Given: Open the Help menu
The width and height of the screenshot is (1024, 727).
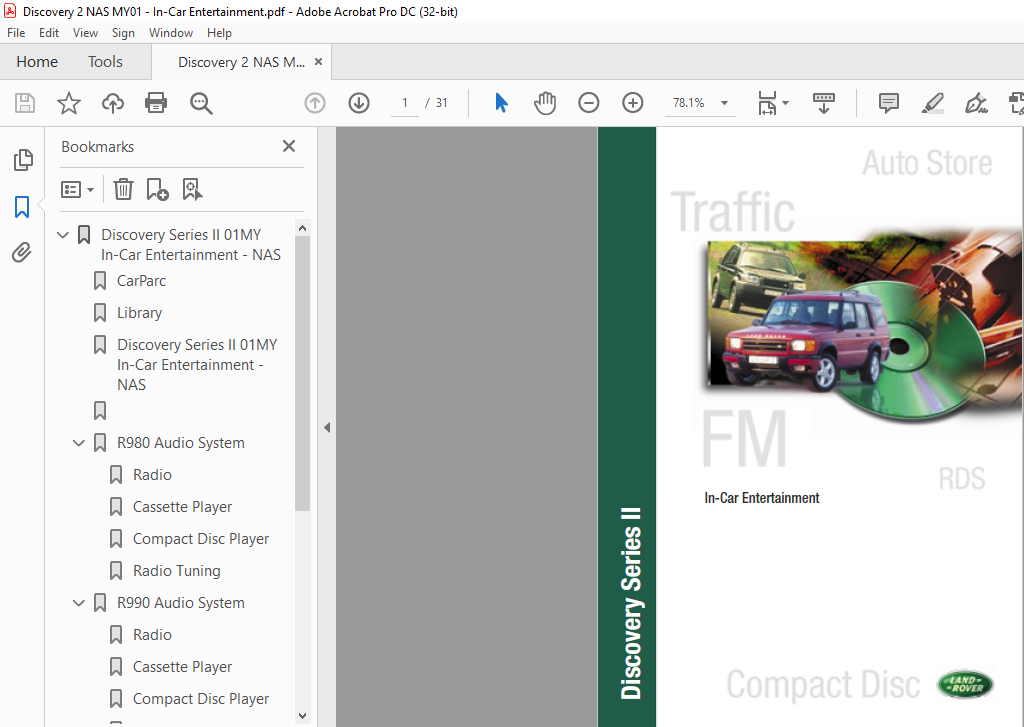Looking at the screenshot, I should 219,33.
